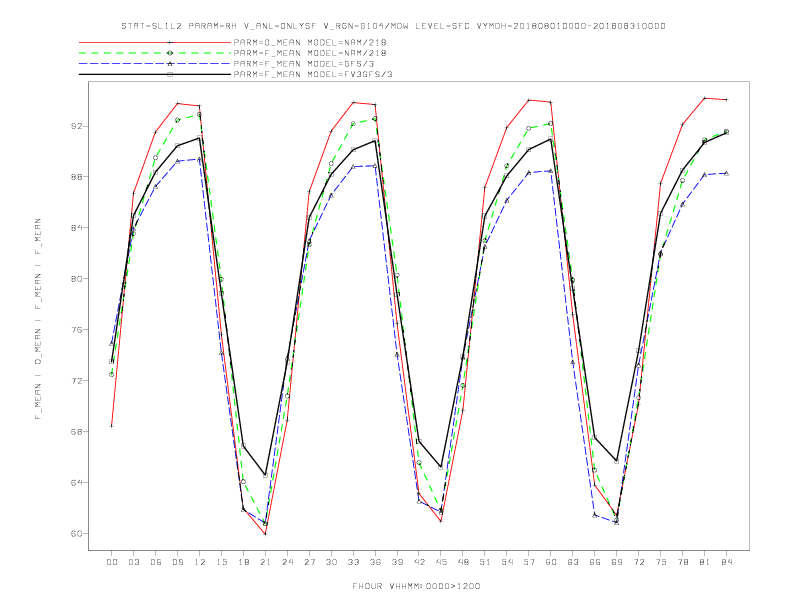Image resolution: width=792 pixels, height=612 pixels.
Task: Click y-axis tick label 76
Action: [76, 330]
